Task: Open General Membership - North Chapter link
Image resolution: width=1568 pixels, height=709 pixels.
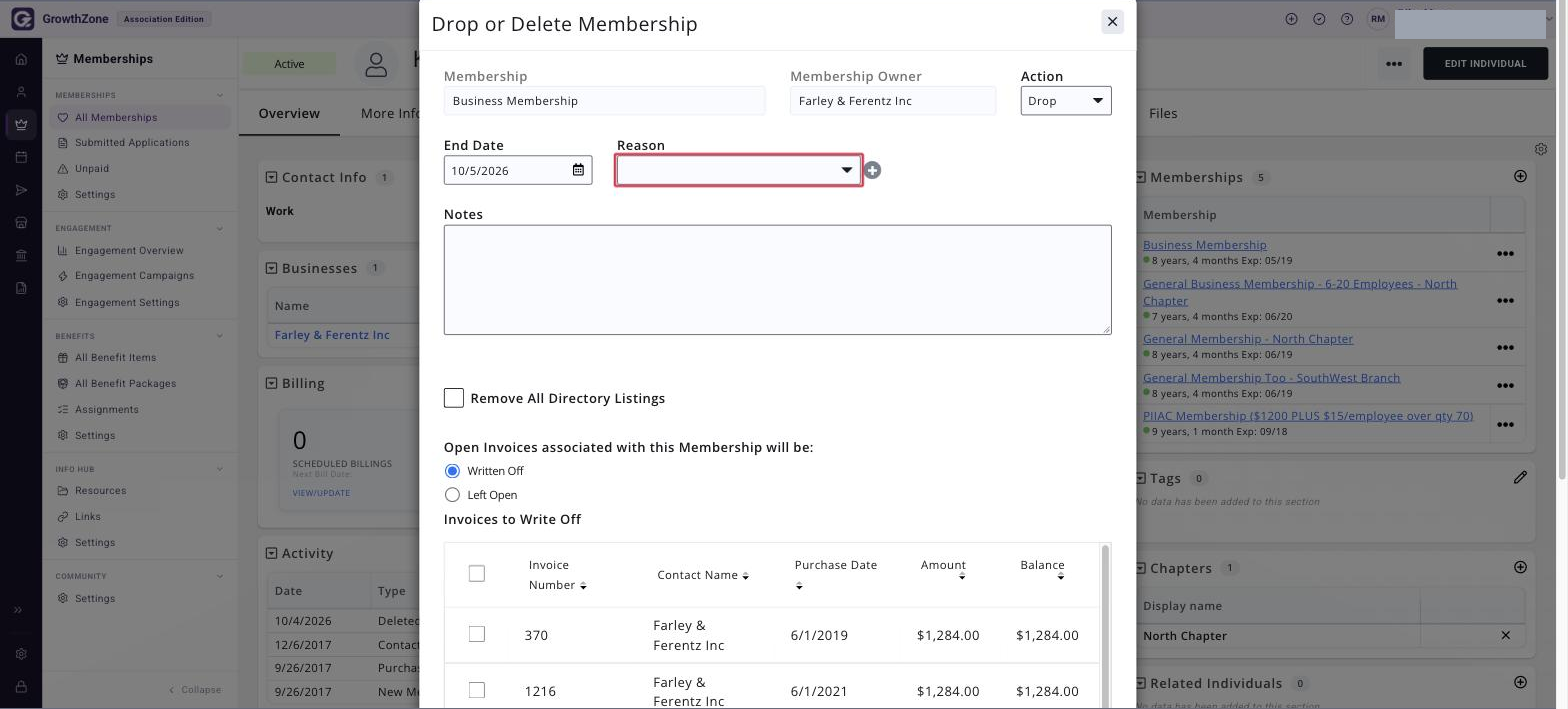Action: 1248,339
